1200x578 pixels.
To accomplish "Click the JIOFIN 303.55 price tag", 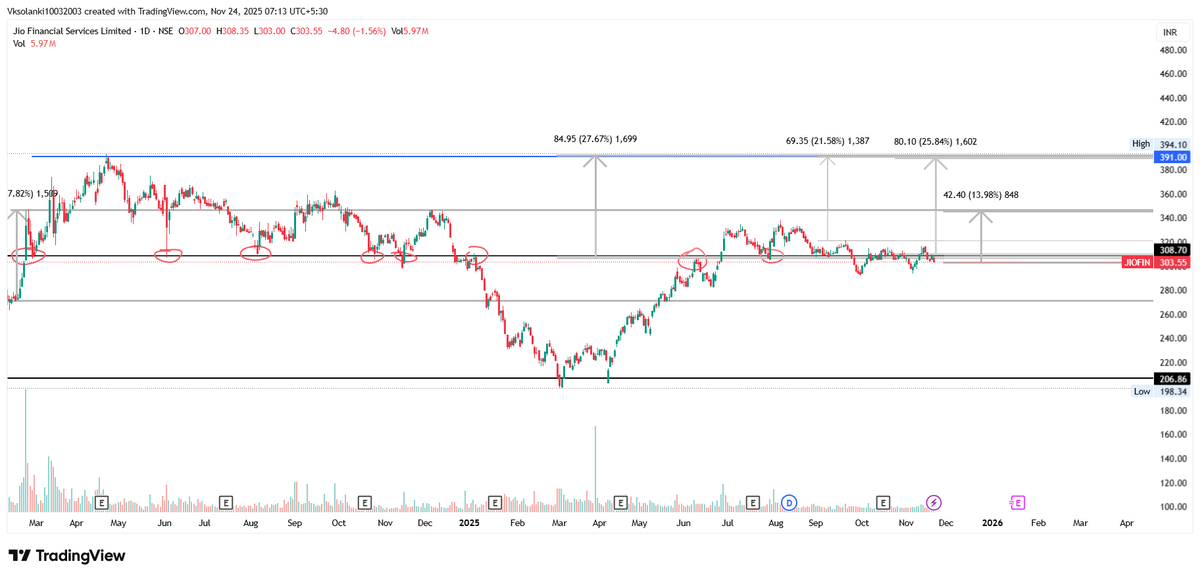I will [x=1157, y=262].
